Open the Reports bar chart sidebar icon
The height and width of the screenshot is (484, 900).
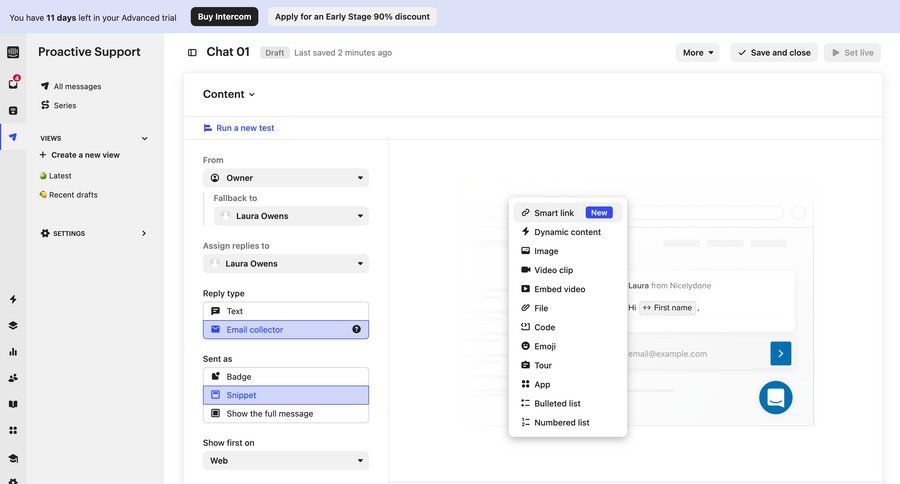tap(13, 351)
